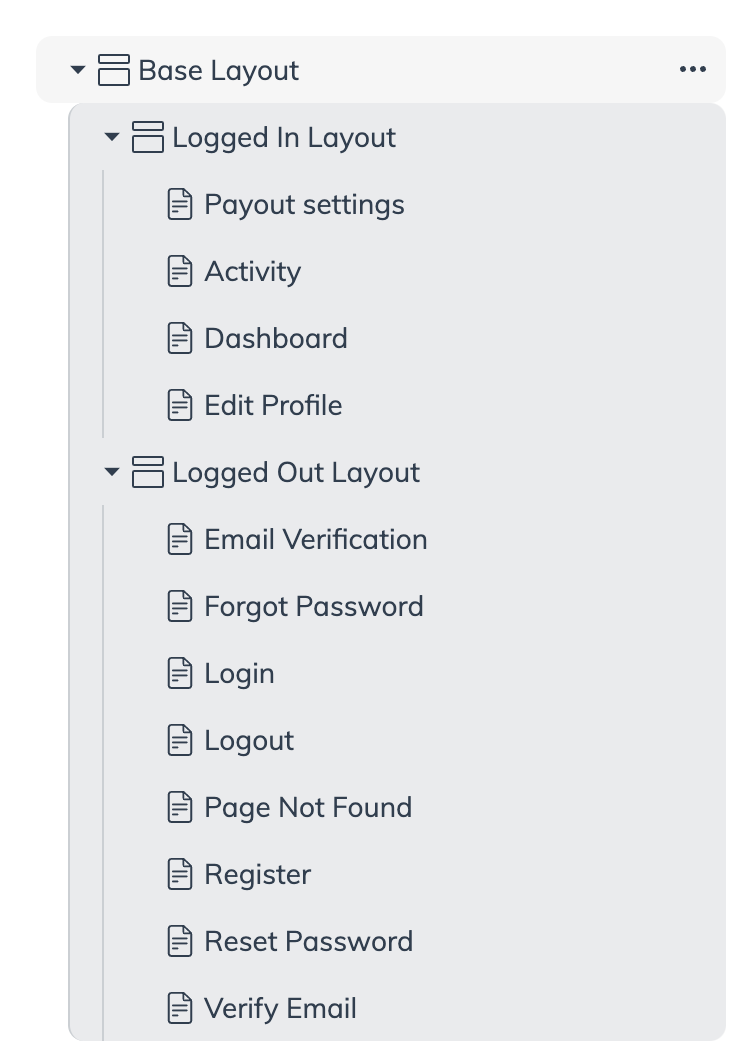Click the Logged Out Layout layout icon
Image resolution: width=752 pixels, height=1062 pixels.
click(147, 471)
